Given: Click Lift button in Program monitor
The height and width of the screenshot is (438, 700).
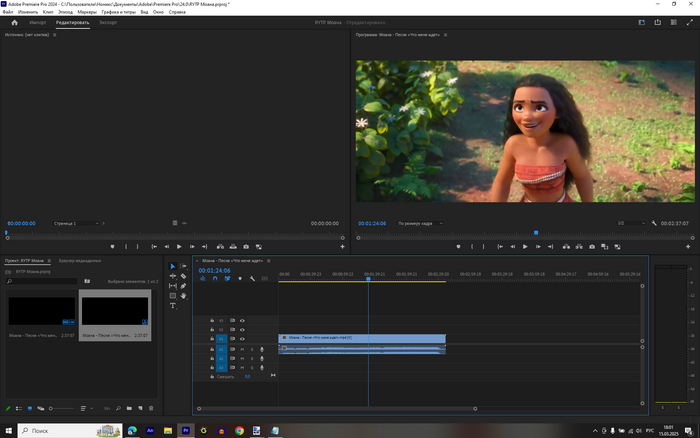Looking at the screenshot, I should pos(566,246).
